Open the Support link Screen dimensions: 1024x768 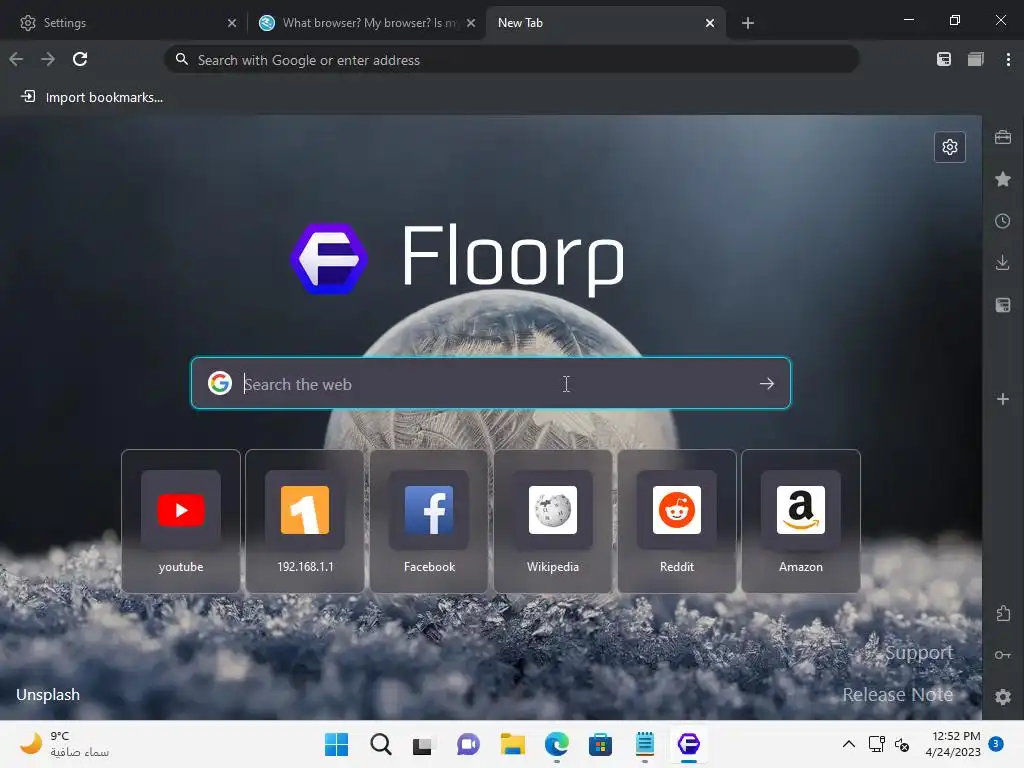(919, 652)
